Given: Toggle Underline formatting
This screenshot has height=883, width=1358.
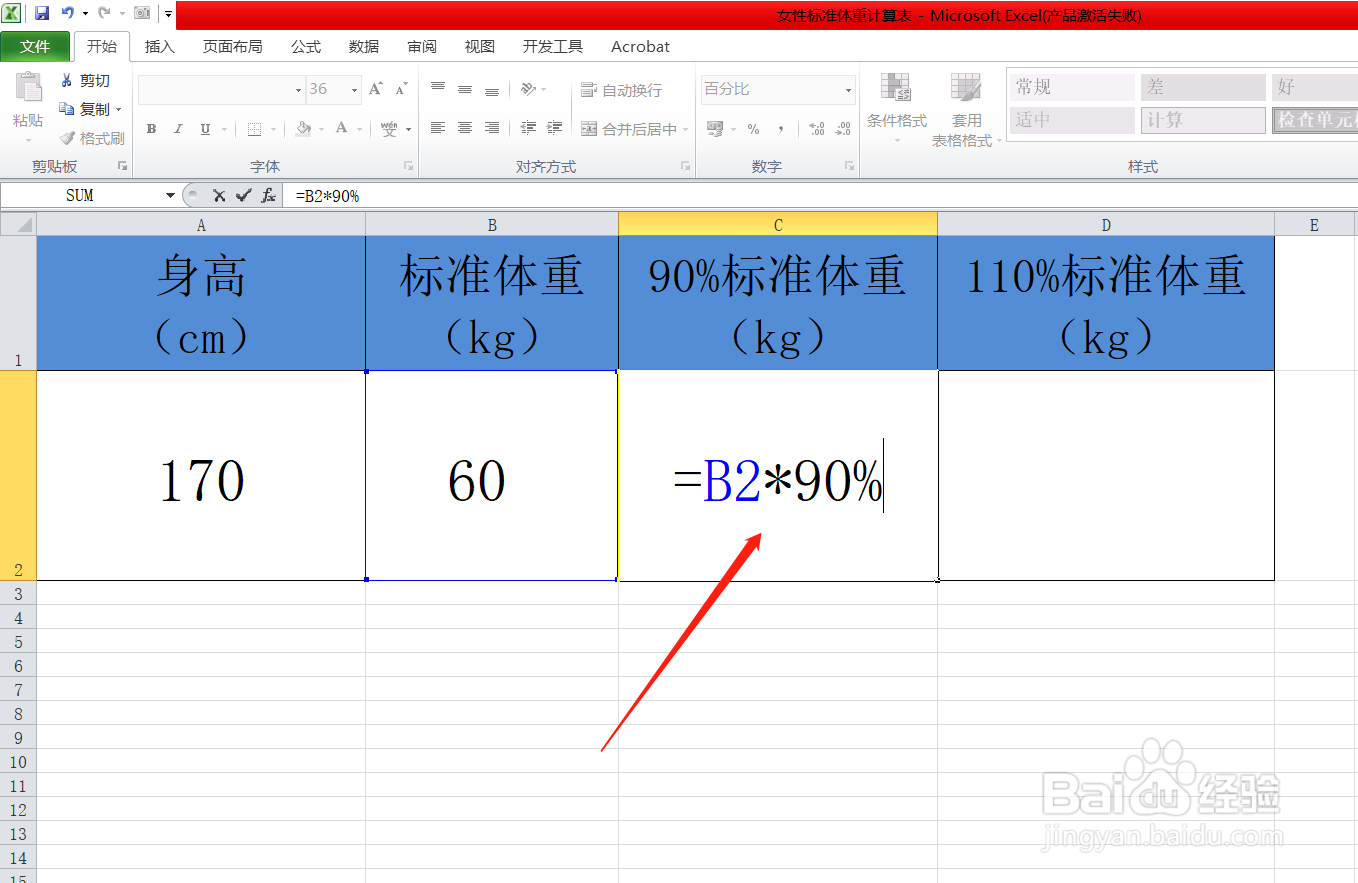Looking at the screenshot, I should pyautogui.click(x=205, y=129).
